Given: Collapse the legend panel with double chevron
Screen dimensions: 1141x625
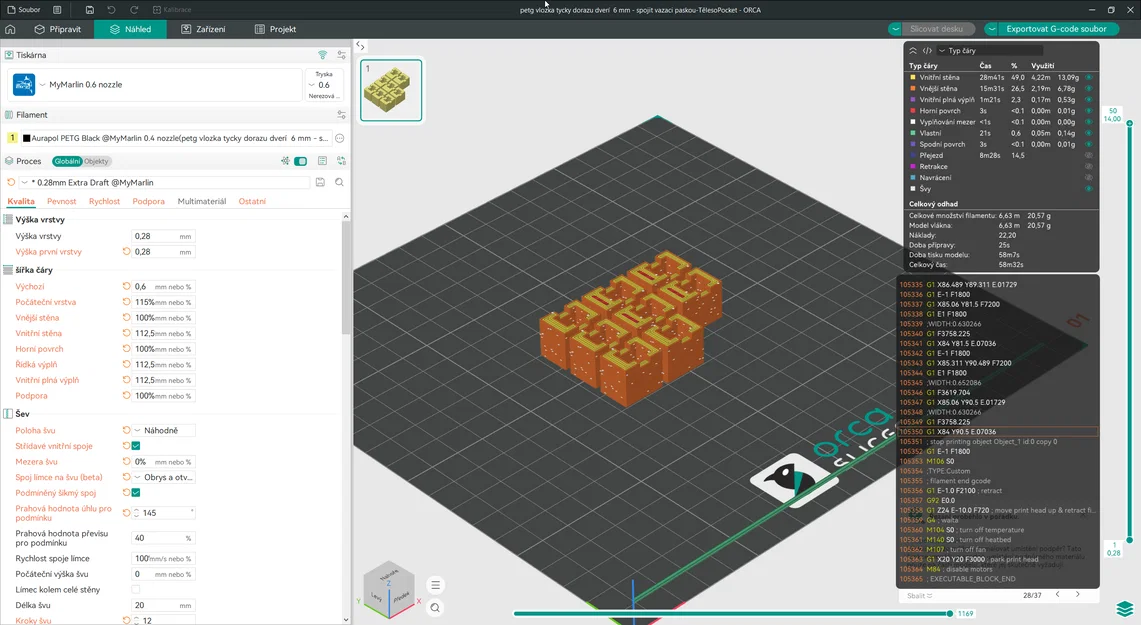Looking at the screenshot, I should [913, 51].
